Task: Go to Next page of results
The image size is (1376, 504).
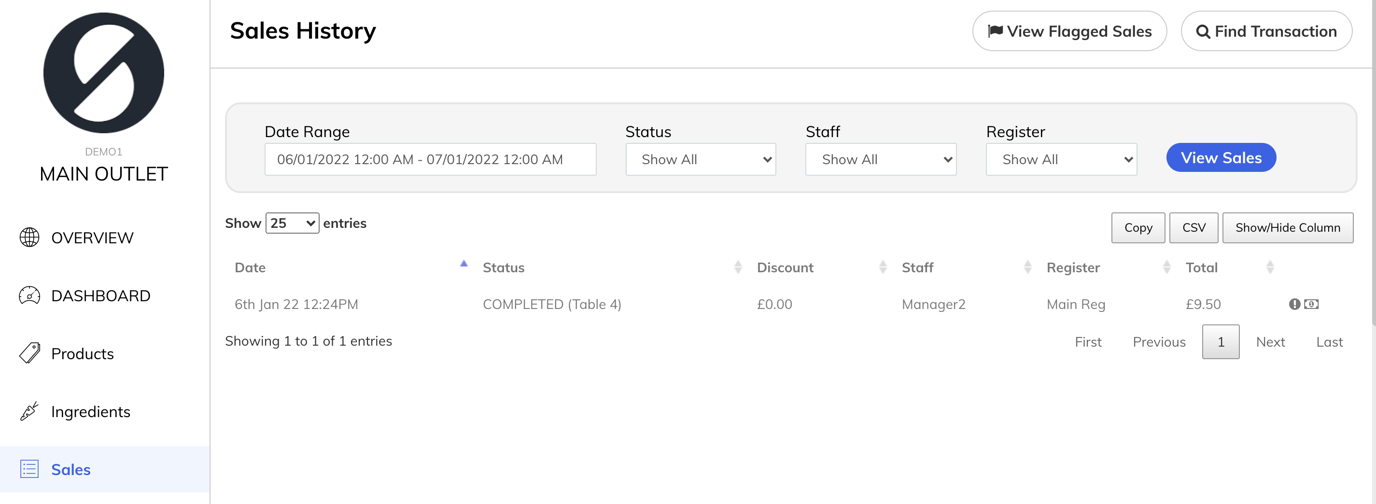Action: [1270, 342]
